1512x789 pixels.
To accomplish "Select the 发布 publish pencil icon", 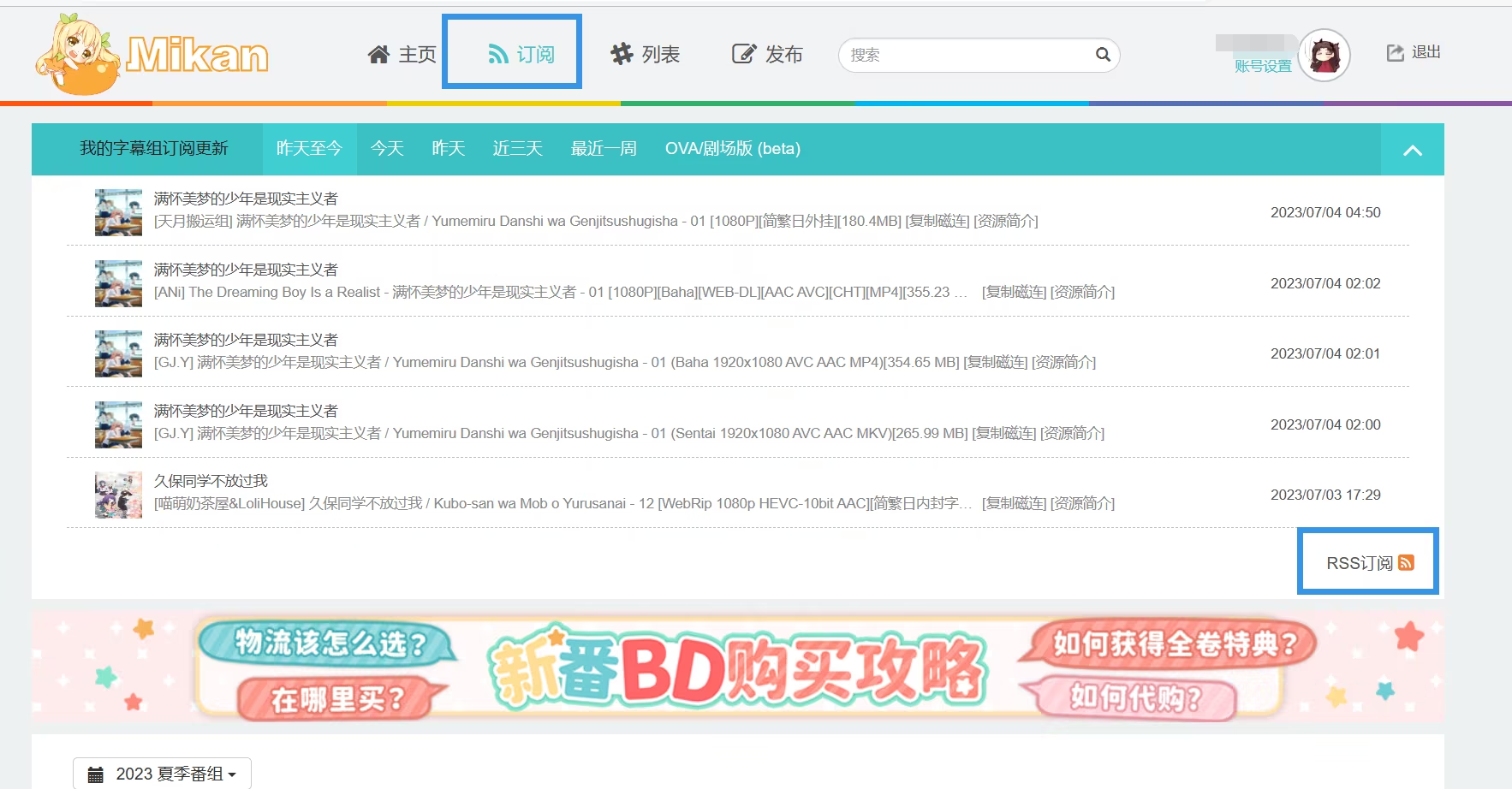I will 741,53.
